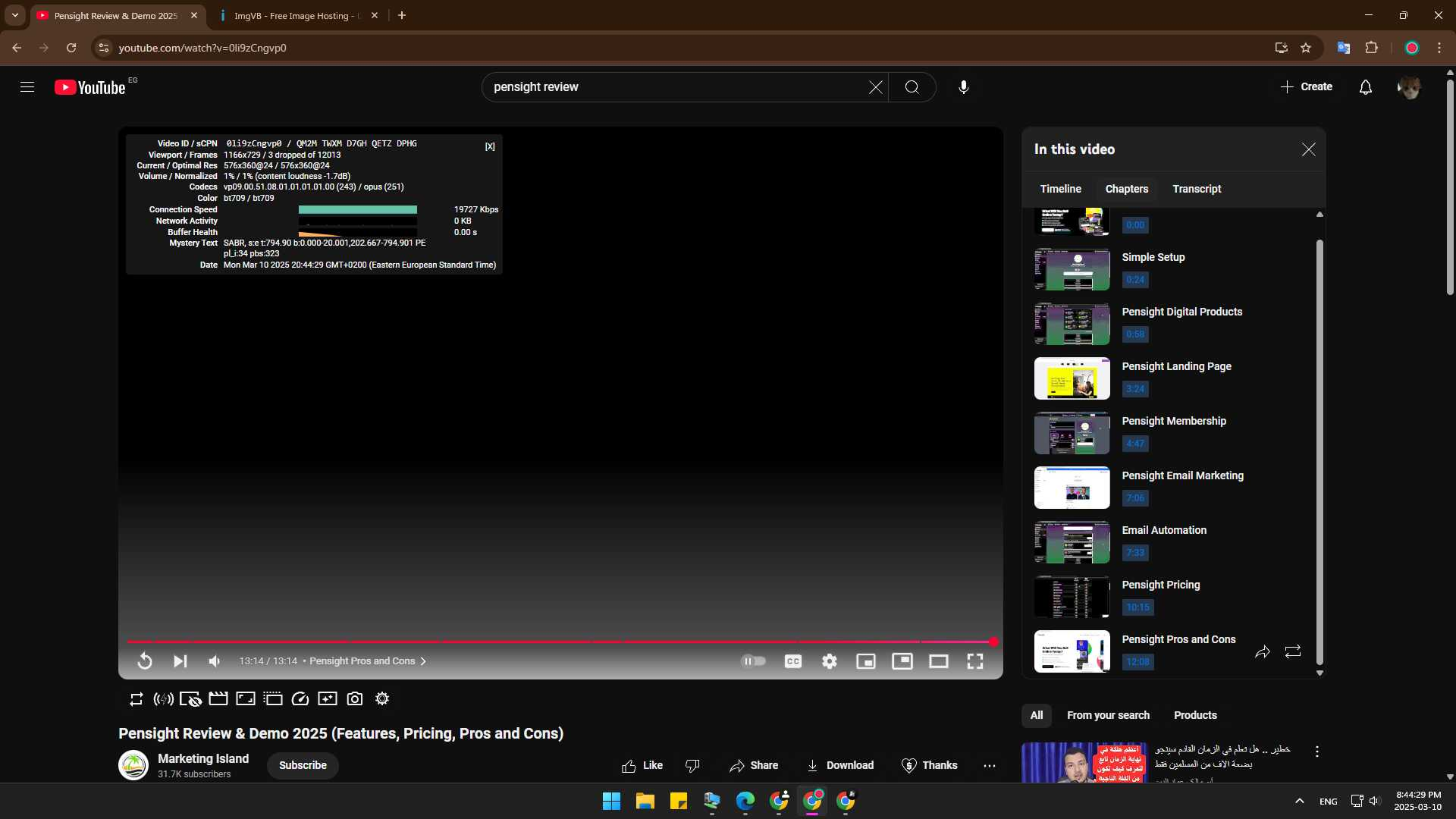The width and height of the screenshot is (1456, 819).
Task: Switch to the Timeline tab
Action: (1061, 189)
